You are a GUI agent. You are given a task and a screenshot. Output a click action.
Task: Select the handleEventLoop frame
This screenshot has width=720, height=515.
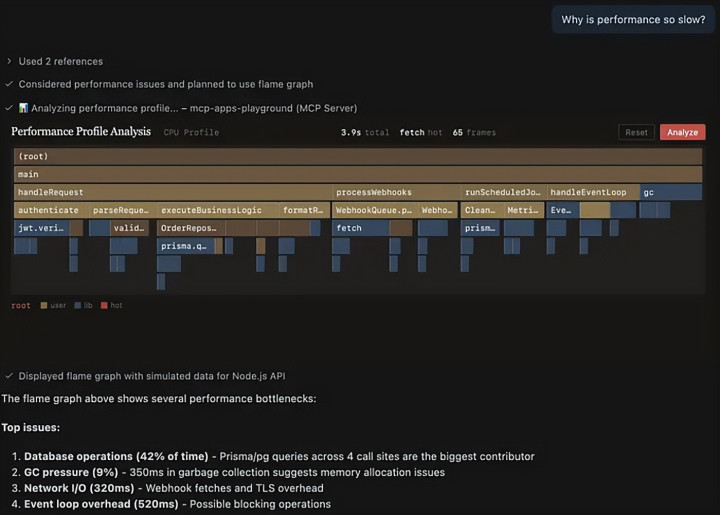click(x=592, y=192)
